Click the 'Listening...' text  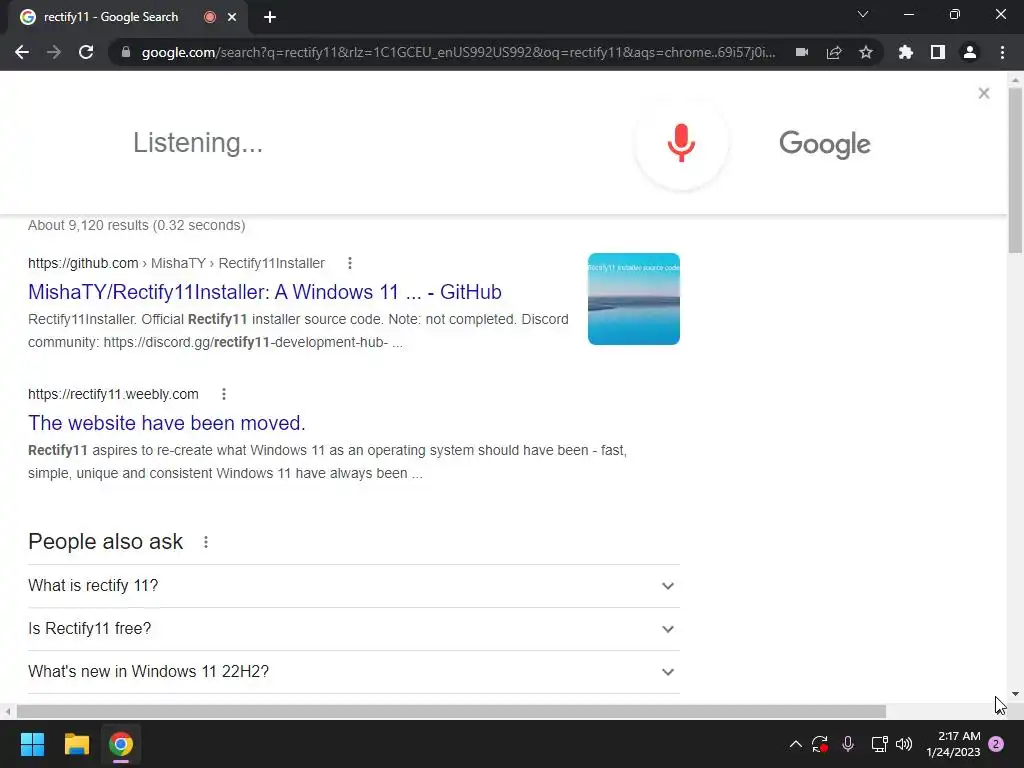tap(198, 143)
